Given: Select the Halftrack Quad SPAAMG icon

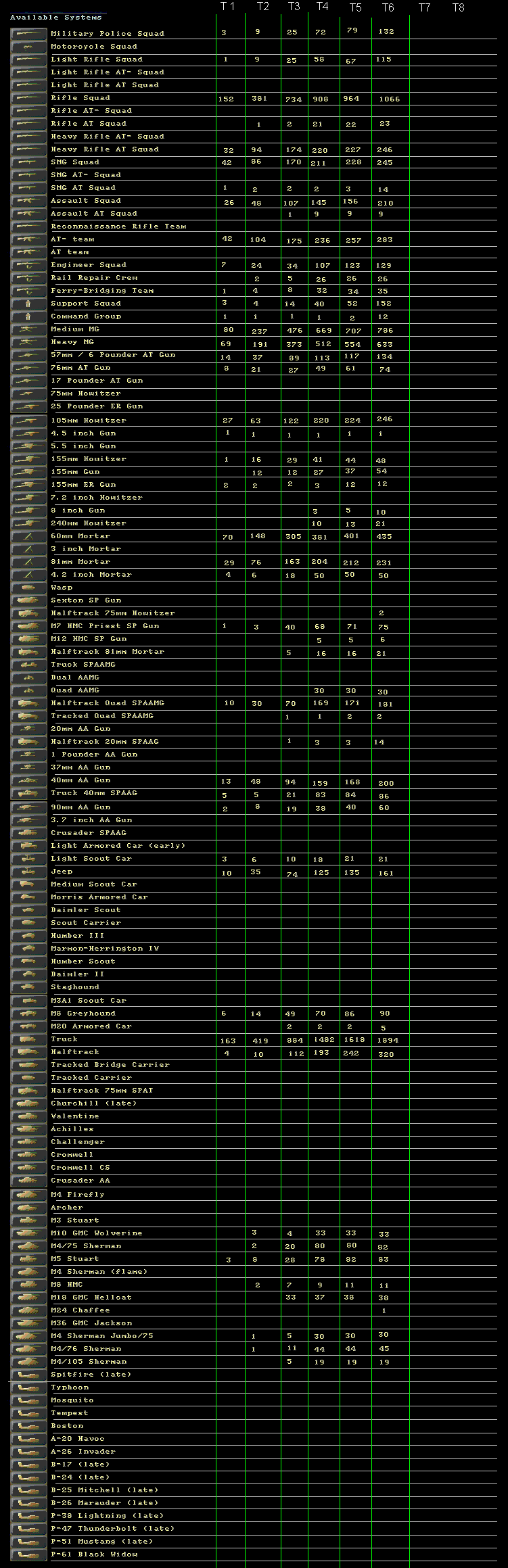Looking at the screenshot, I should (x=28, y=703).
